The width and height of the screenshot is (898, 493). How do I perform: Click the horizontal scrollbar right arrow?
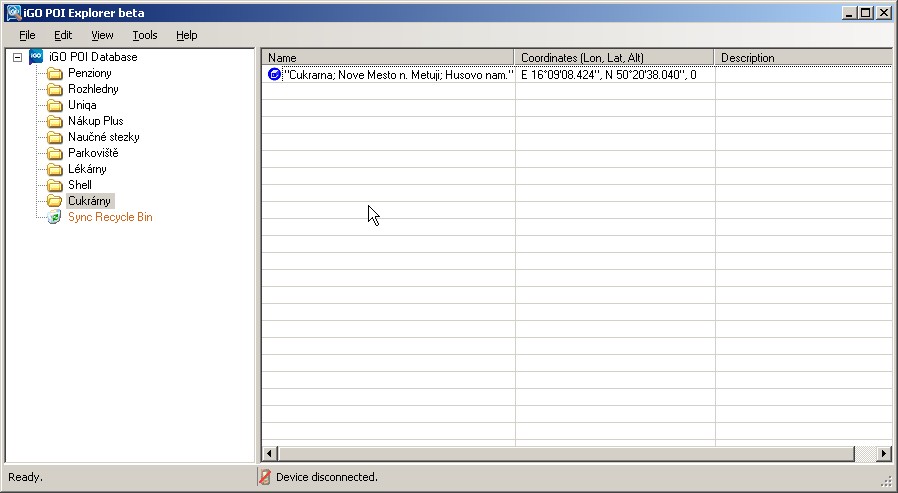pyautogui.click(x=883, y=454)
